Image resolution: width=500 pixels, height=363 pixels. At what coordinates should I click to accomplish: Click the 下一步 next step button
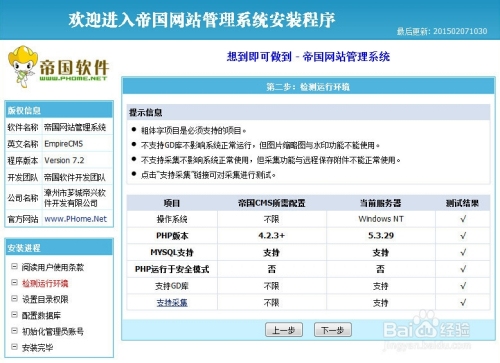coord(333,330)
